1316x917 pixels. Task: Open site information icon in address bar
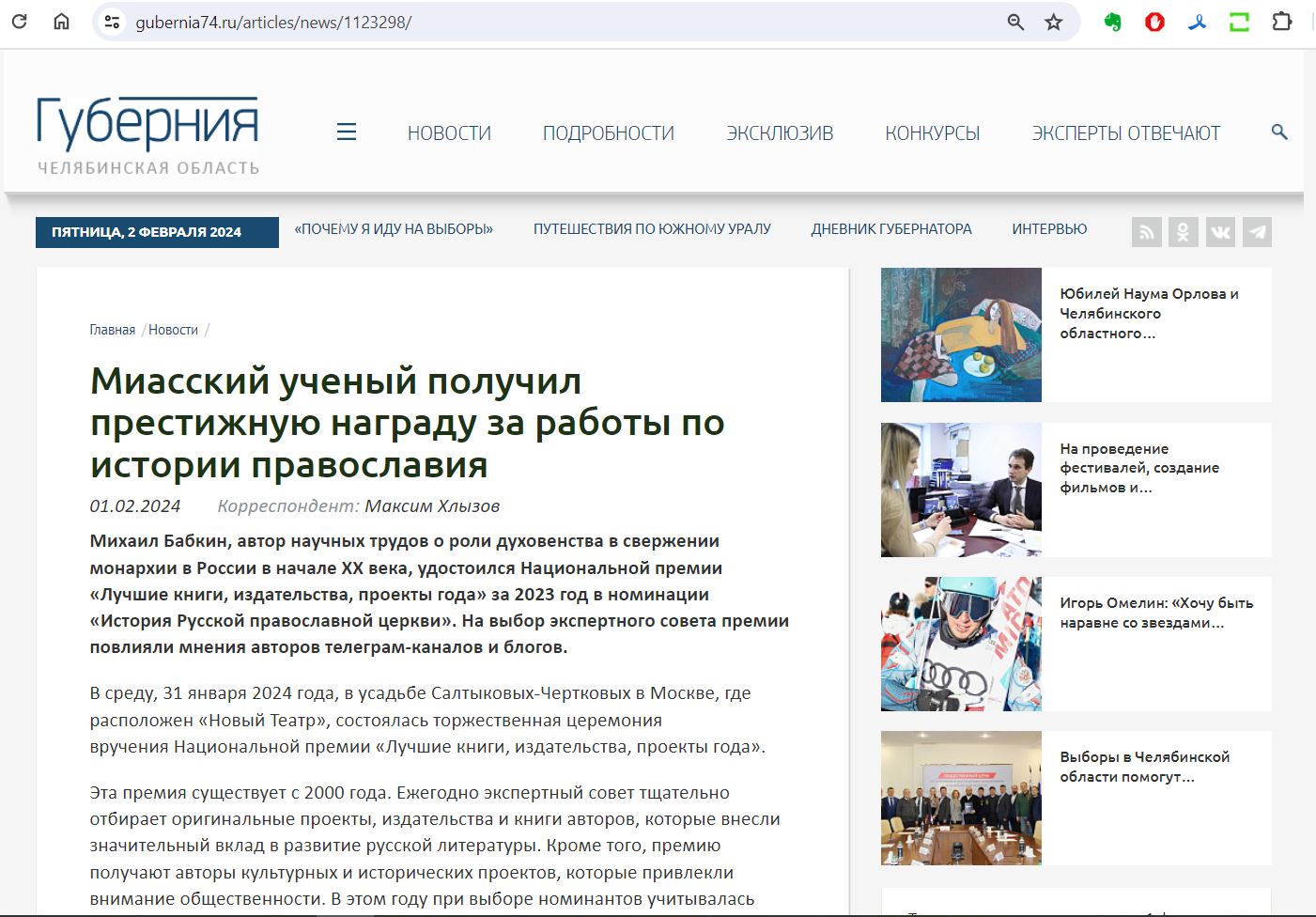[x=112, y=22]
